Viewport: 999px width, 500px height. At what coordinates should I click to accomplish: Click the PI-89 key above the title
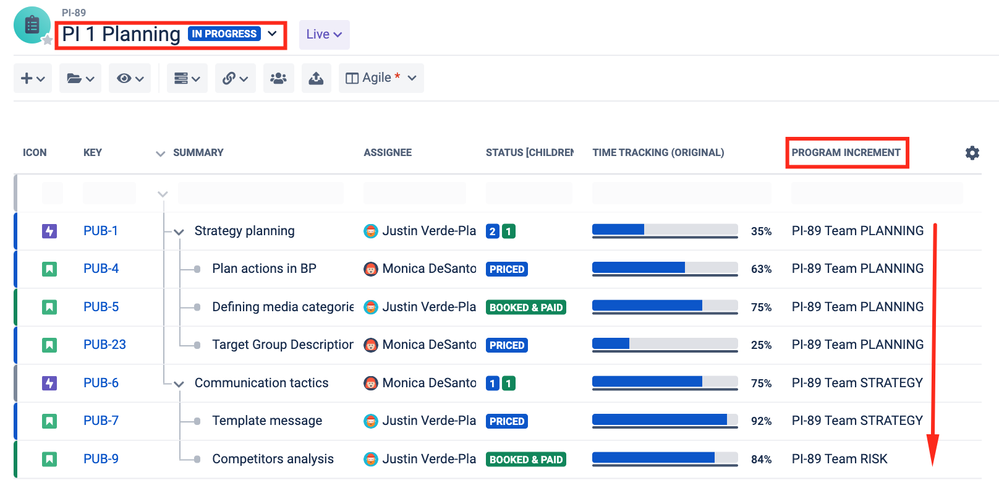click(x=73, y=12)
